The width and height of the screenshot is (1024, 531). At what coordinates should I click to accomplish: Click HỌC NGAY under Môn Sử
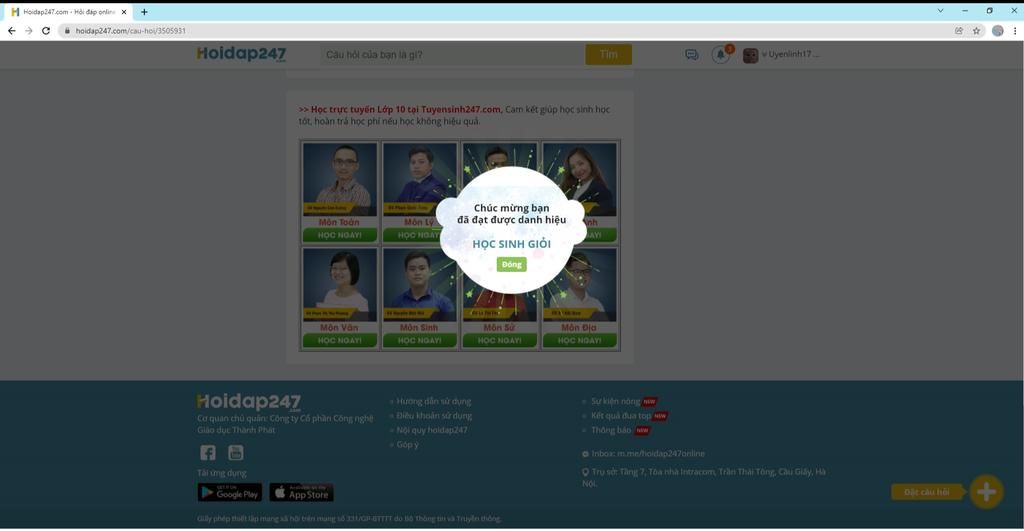click(x=500, y=340)
